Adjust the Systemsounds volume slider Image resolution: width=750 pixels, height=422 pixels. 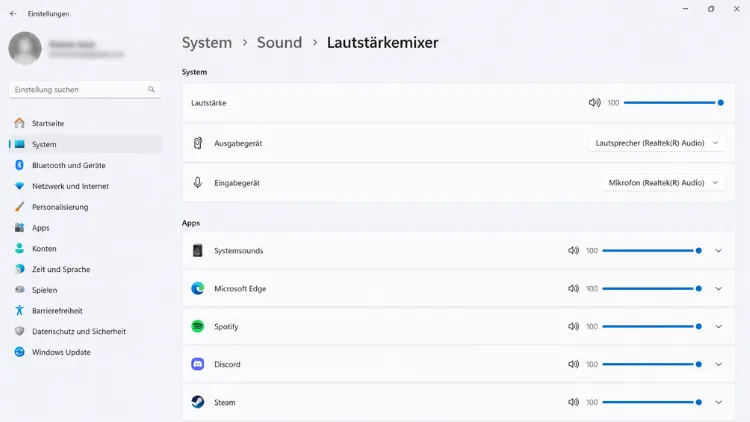pos(652,251)
